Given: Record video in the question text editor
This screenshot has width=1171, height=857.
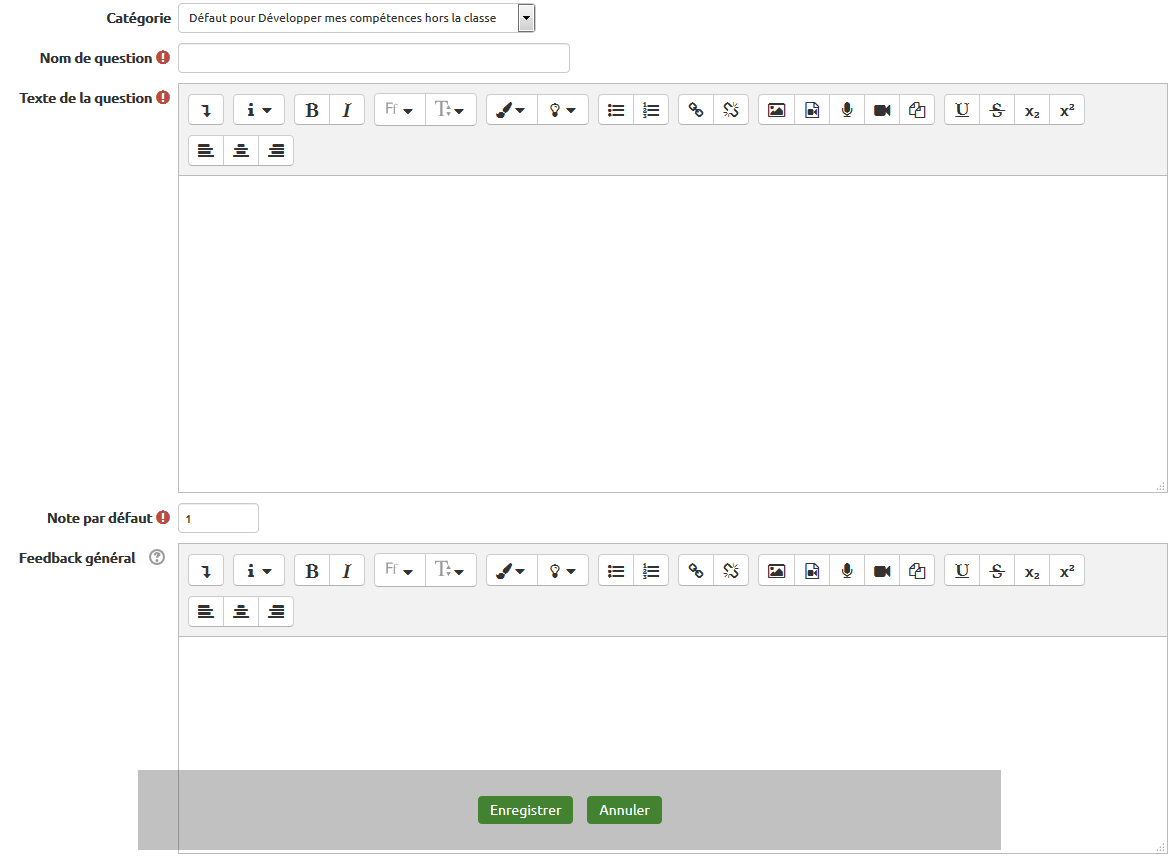Looking at the screenshot, I should coord(882,111).
